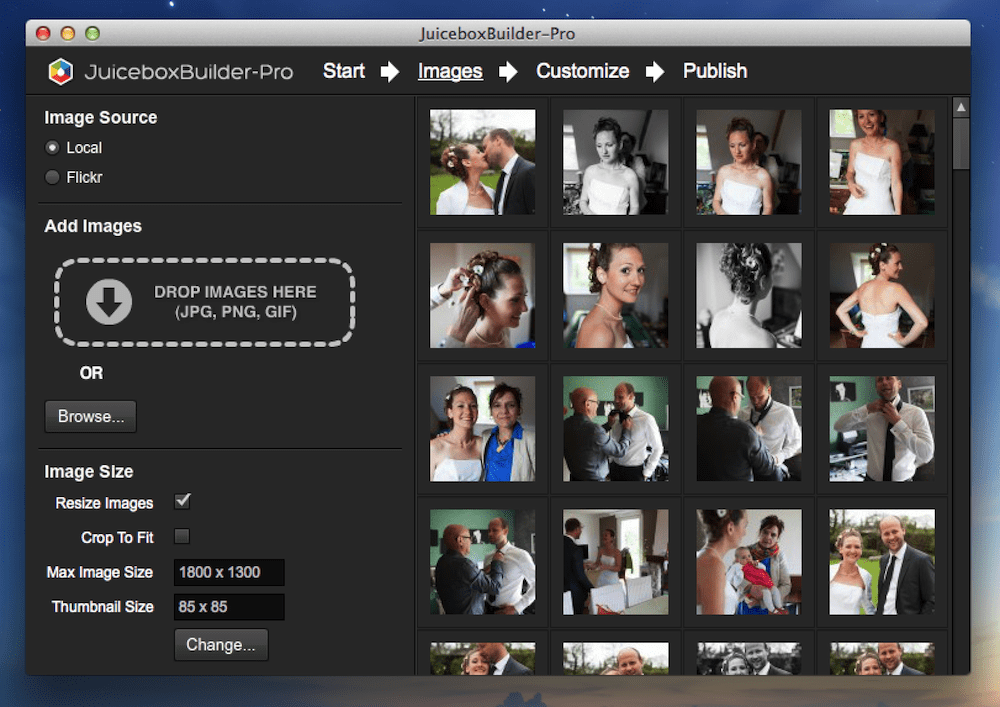Click the download arrow icon in drop zone
Screen dimensions: 1000x707
(109, 302)
